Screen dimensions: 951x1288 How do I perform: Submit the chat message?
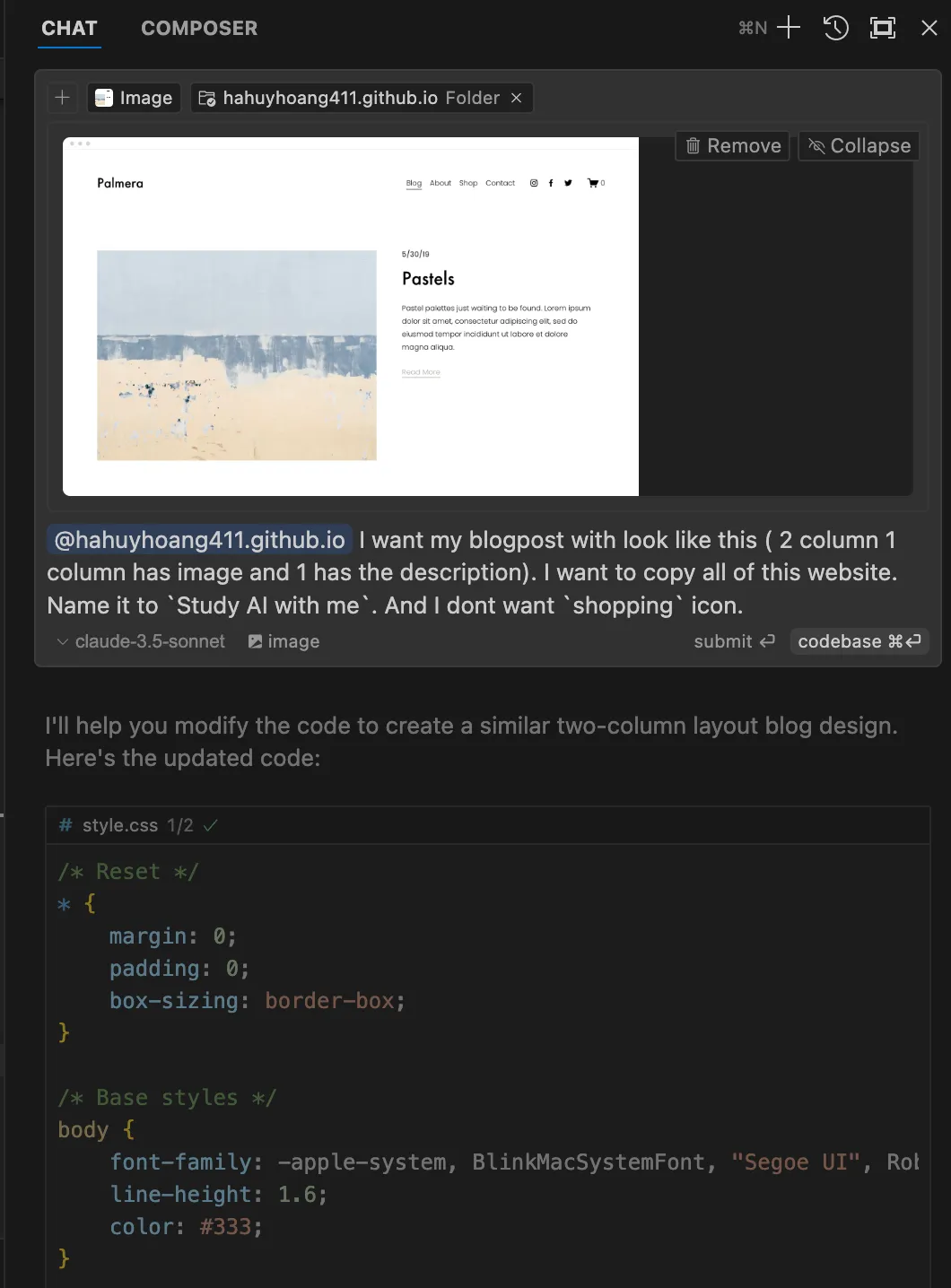[x=734, y=641]
